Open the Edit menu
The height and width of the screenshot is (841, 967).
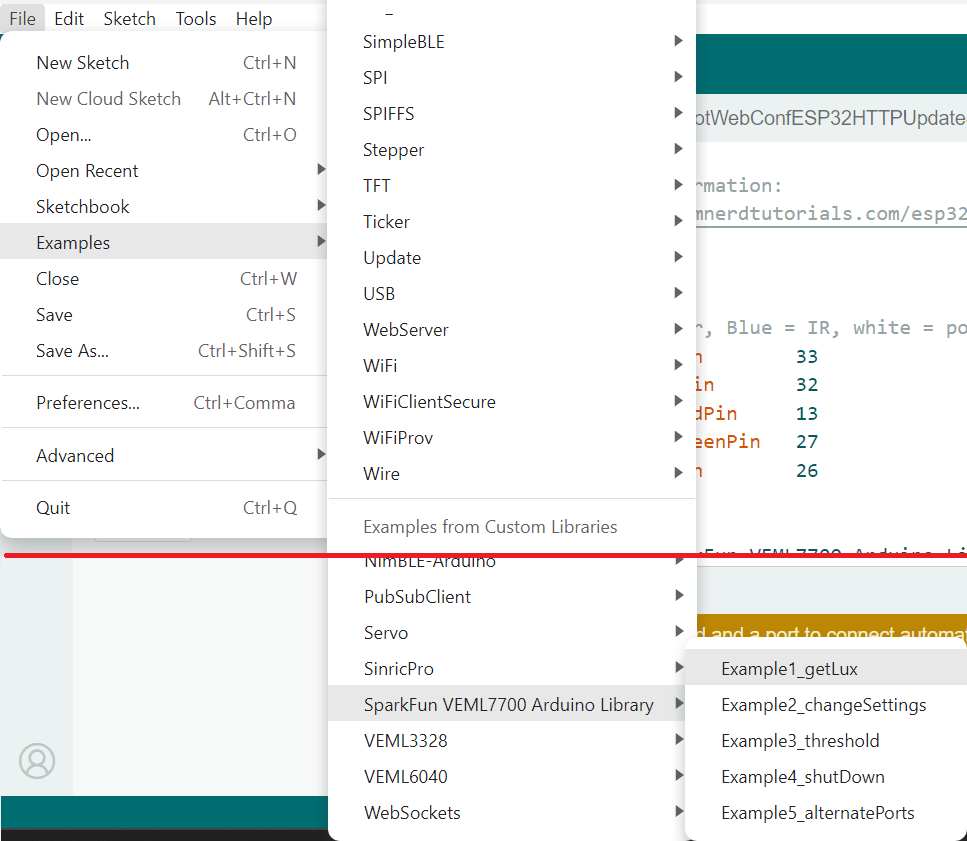[68, 18]
